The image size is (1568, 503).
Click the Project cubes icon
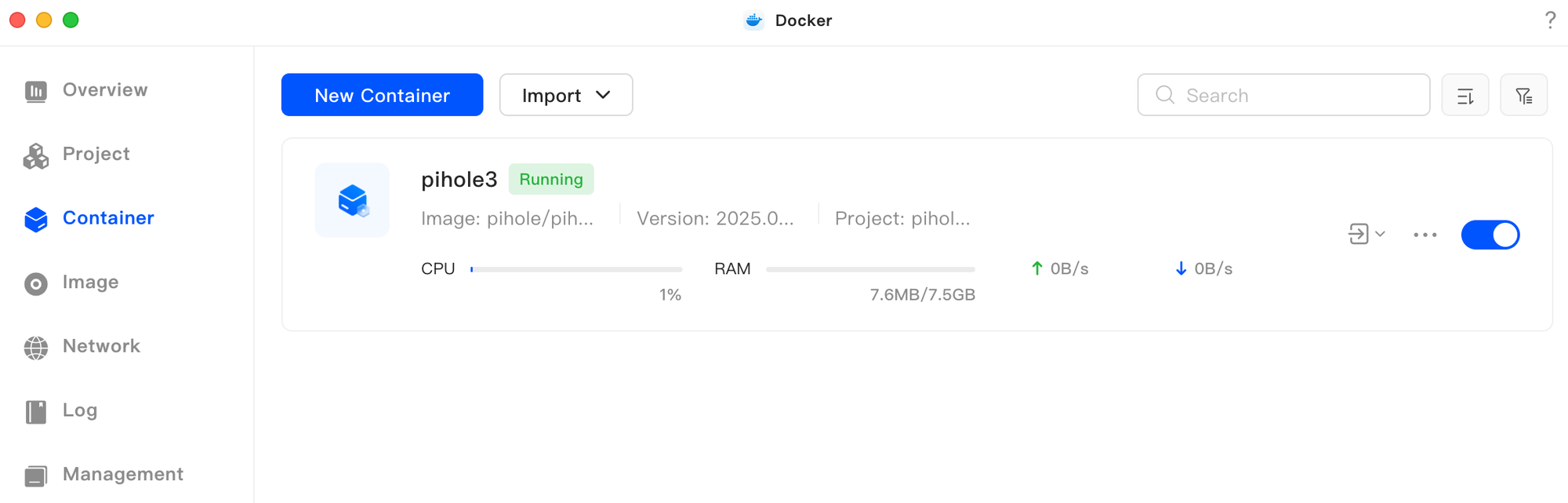[35, 155]
